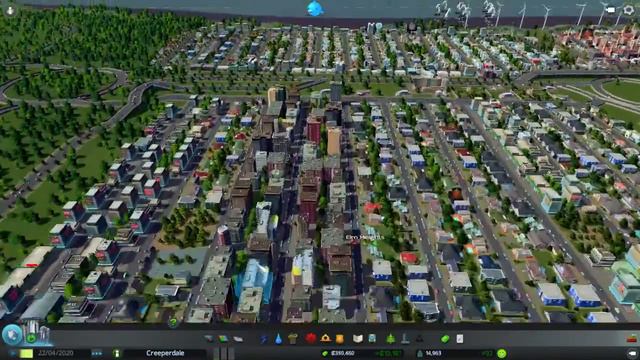Click the city funds amount display
640x360 pixels.
[343, 353]
